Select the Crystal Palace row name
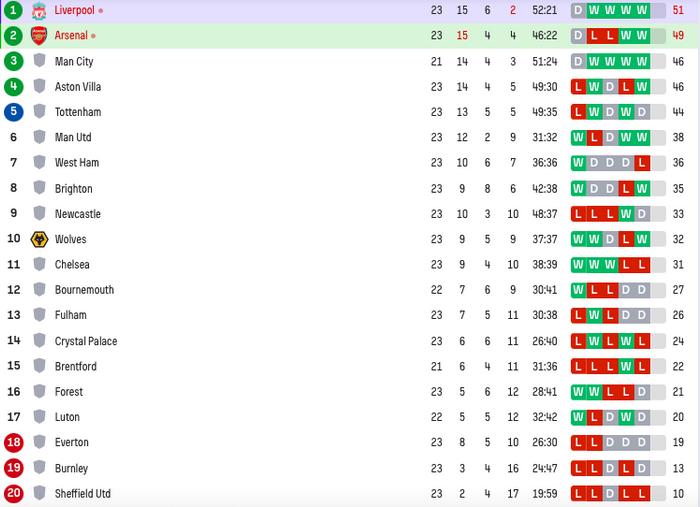 [86, 341]
